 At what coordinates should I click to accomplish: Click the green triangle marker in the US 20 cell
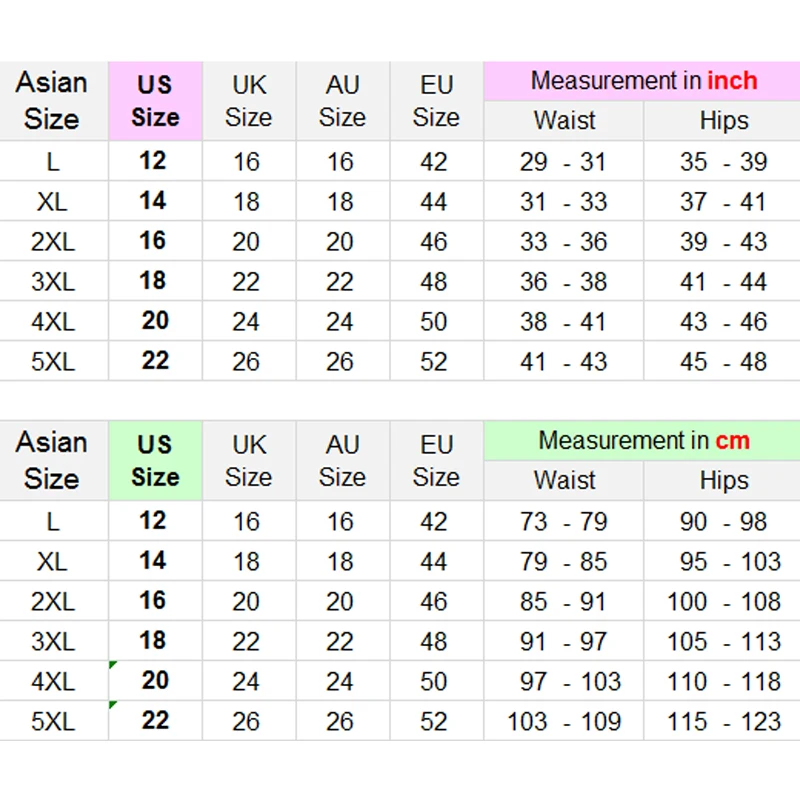113,665
